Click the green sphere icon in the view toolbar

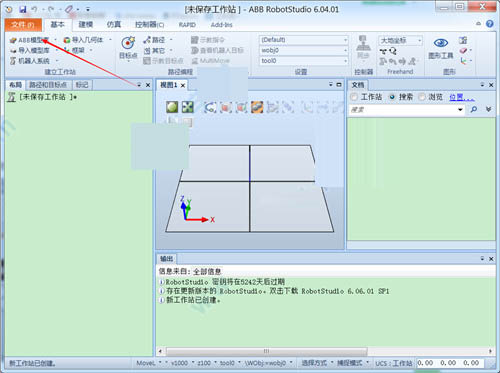(172, 107)
